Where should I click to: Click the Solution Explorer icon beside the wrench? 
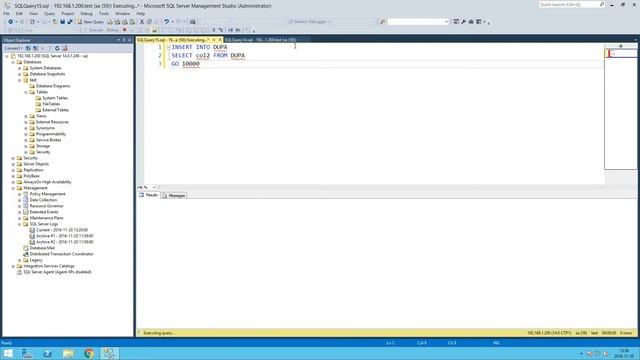456,22
